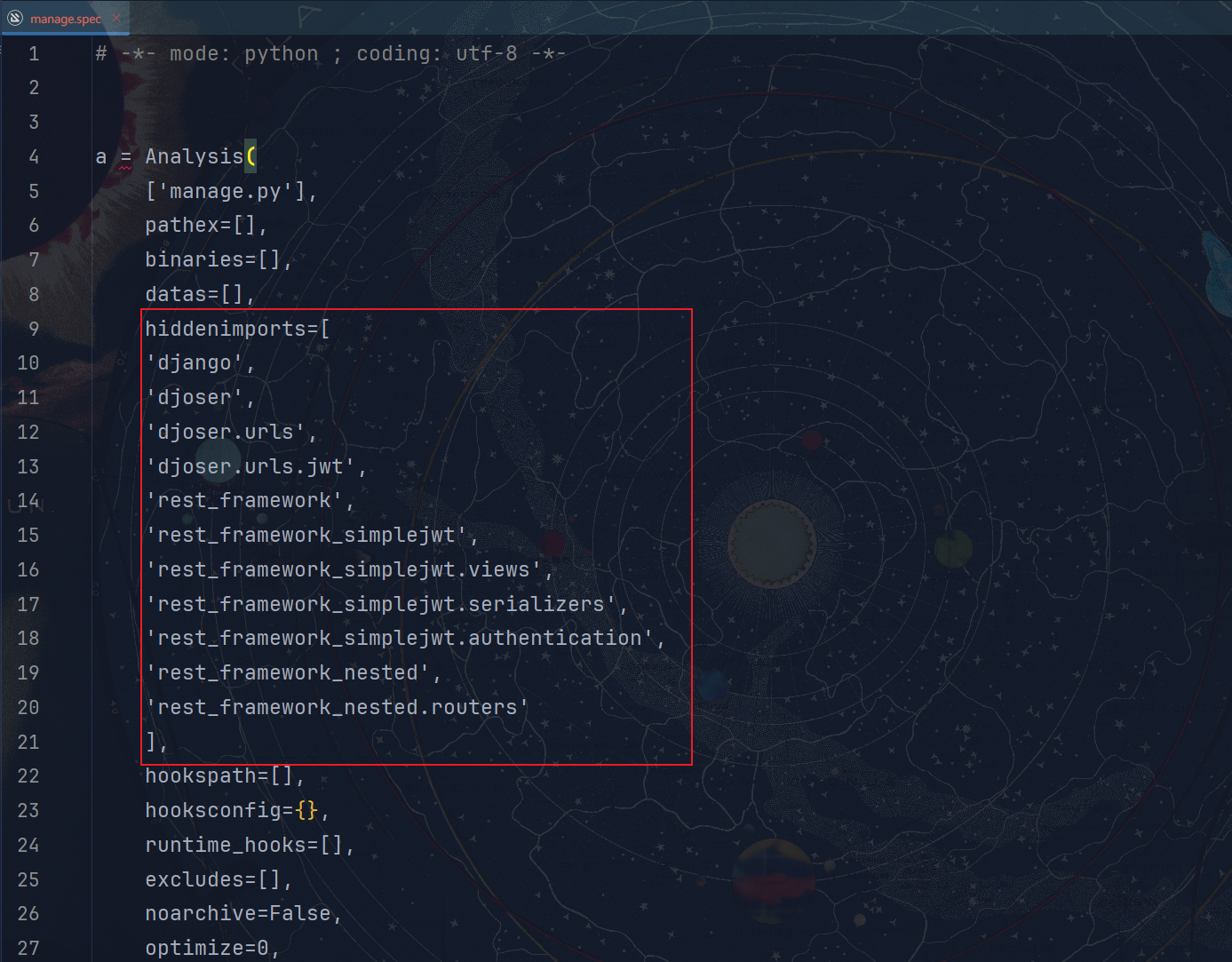Click the 'rest_framework_simplejwt.authentication', entry
The image size is (1232, 962).
tap(405, 639)
